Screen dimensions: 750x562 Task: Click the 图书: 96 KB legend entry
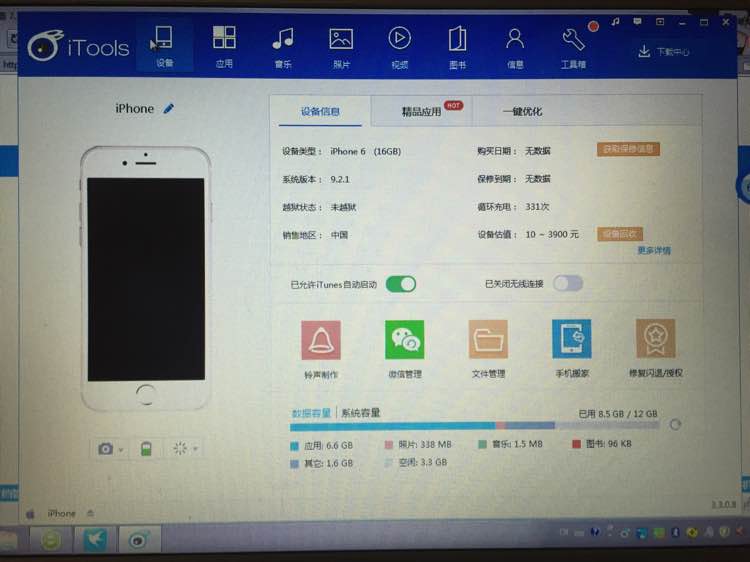[x=602, y=444]
